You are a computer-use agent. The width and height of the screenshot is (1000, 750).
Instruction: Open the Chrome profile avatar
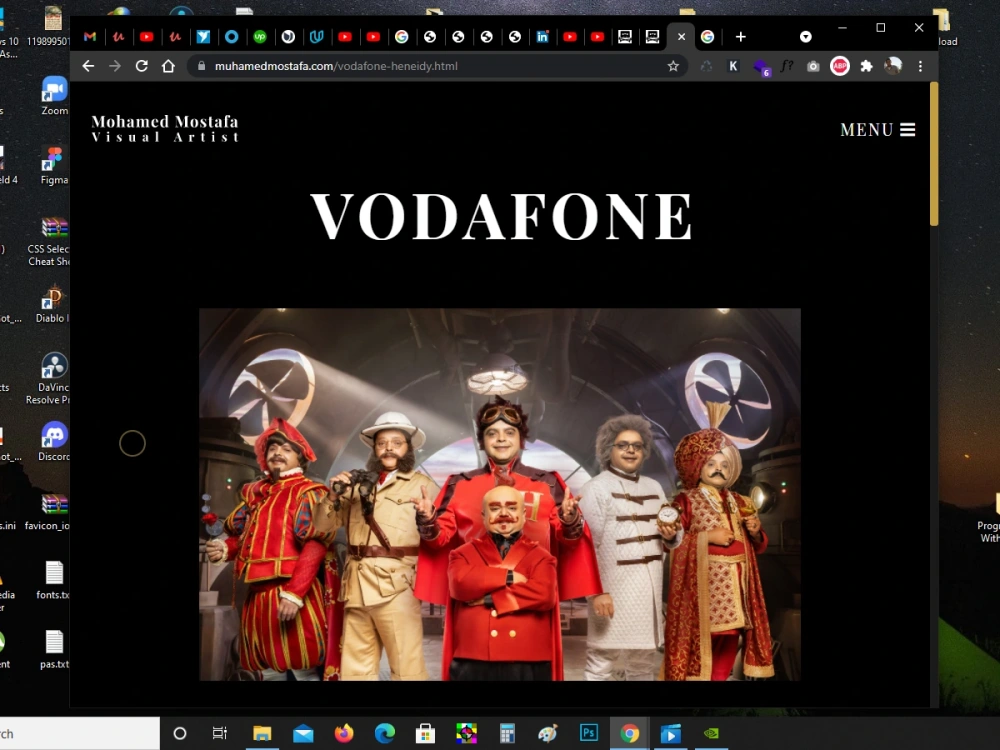click(893, 65)
